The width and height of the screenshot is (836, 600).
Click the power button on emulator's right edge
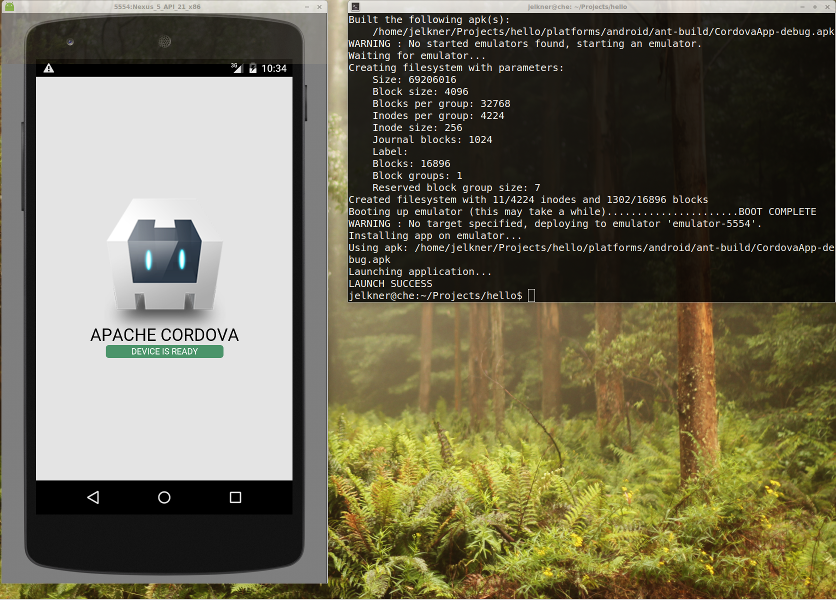tap(306, 102)
